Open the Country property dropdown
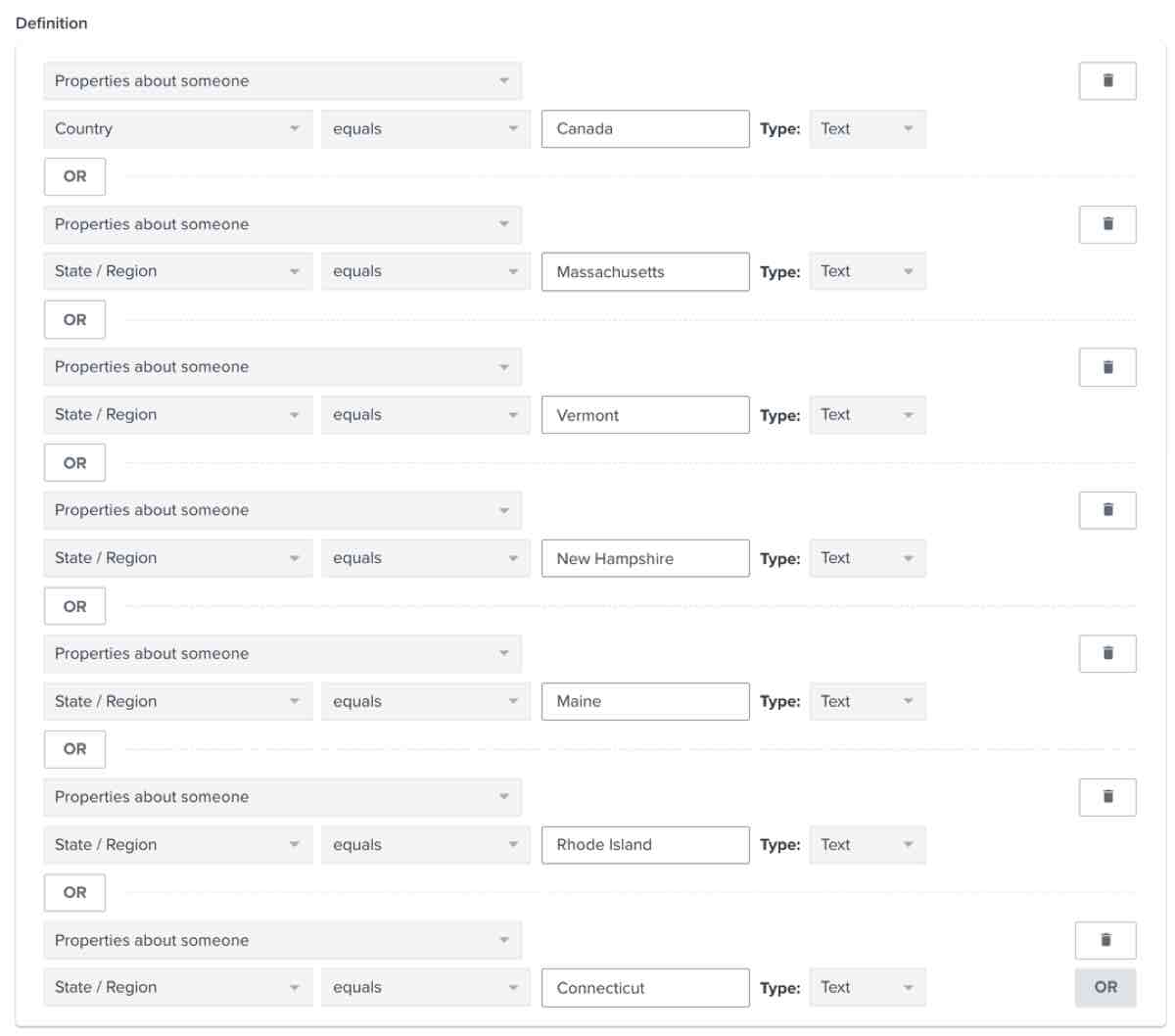 coord(177,129)
